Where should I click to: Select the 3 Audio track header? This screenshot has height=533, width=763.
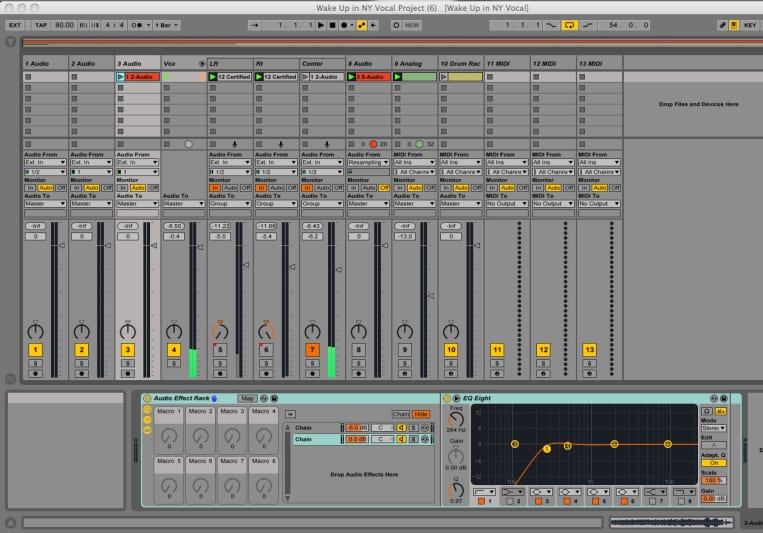138,64
